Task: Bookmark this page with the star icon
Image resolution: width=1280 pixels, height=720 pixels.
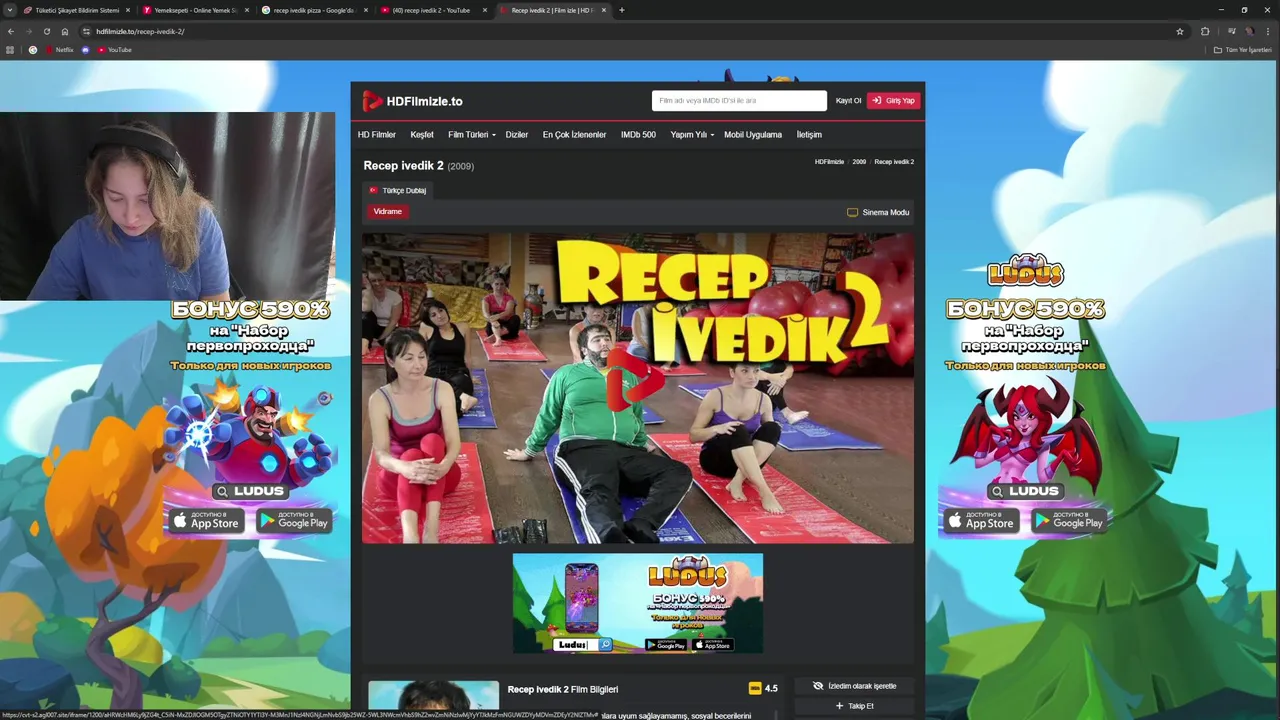Action: [1180, 31]
